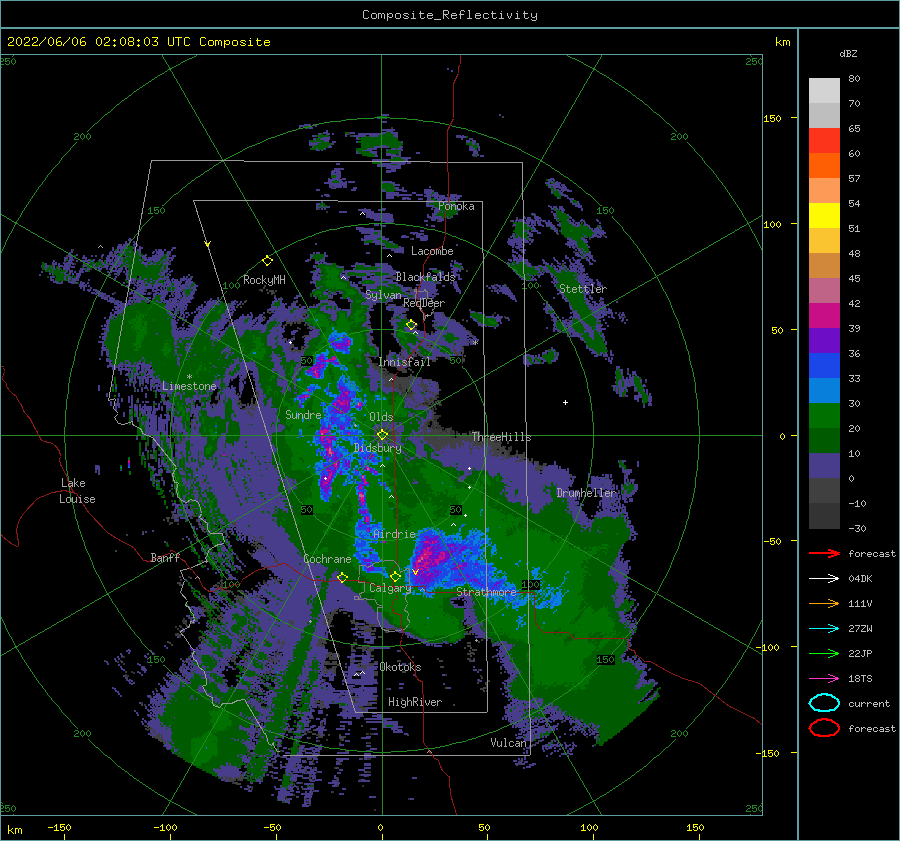This screenshot has width=900, height=841.
Task: Click the cyan current ellipse icon
Action: 824,703
